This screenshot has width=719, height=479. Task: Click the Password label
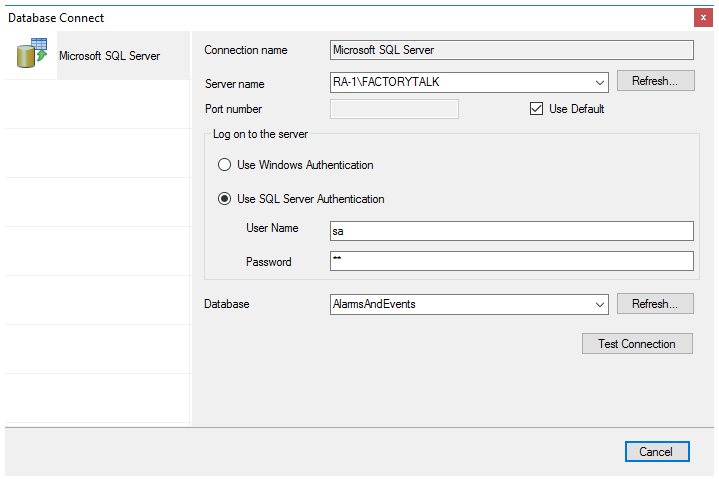(x=268, y=262)
